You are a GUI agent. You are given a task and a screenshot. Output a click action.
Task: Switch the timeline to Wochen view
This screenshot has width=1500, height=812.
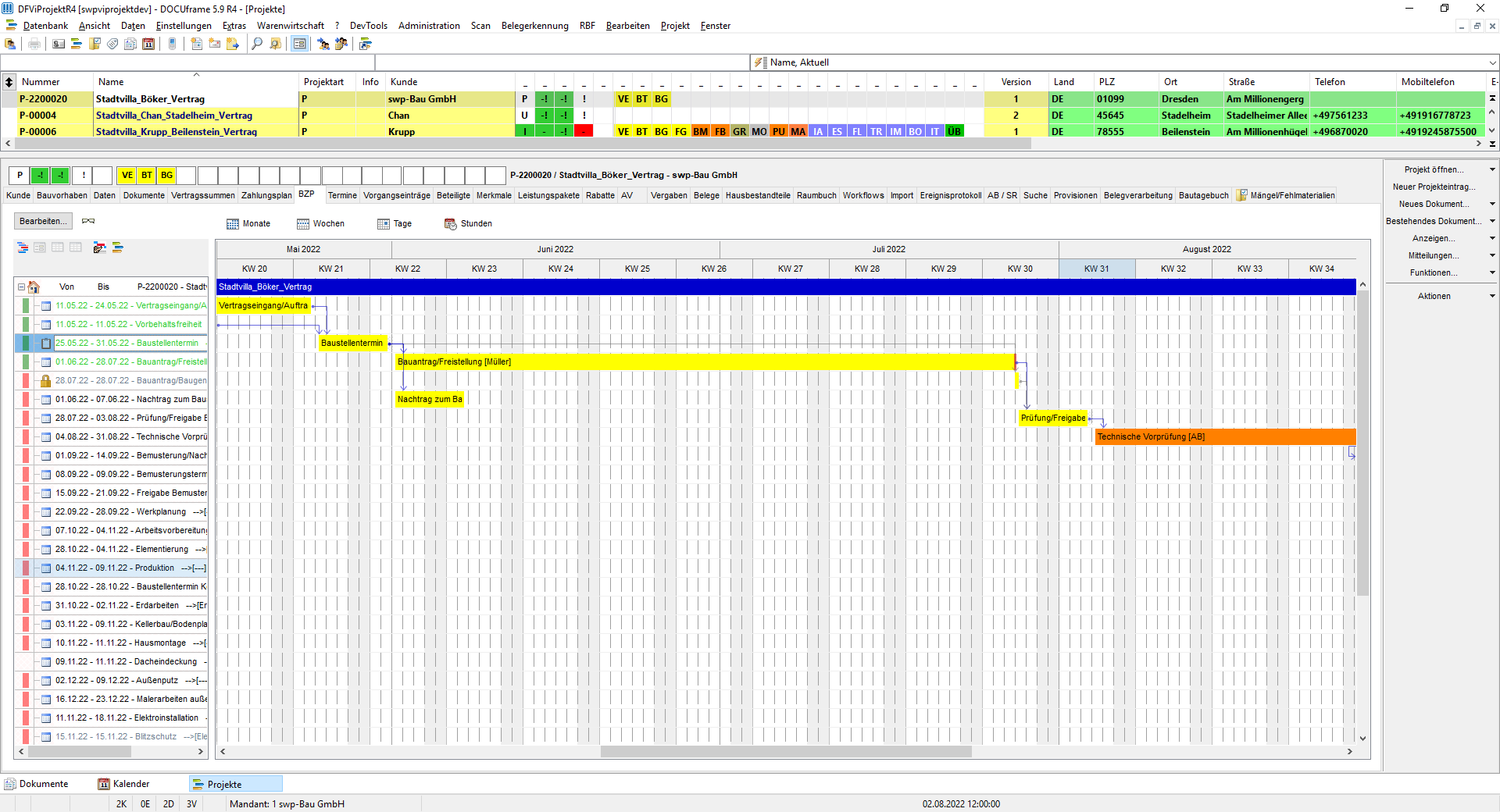click(320, 223)
